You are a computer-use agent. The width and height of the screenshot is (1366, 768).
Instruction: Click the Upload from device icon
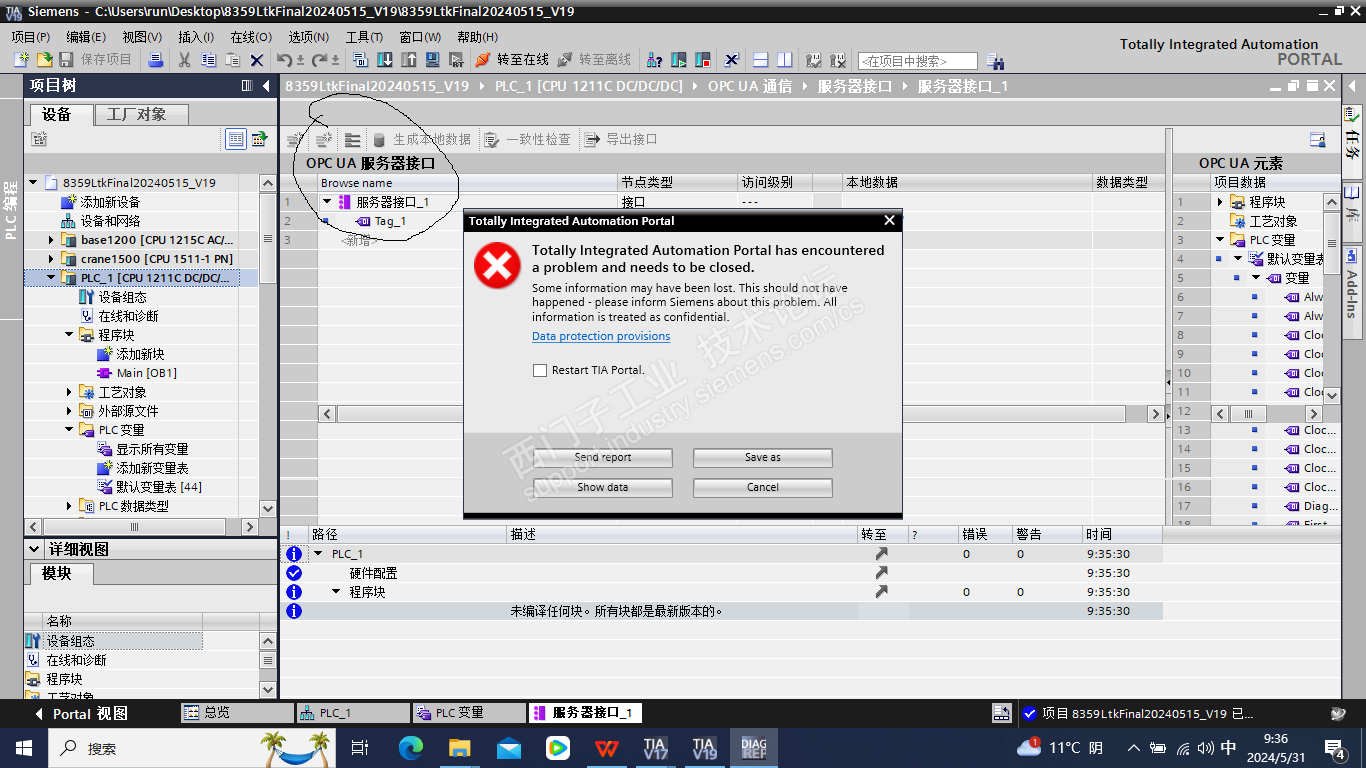click(408, 60)
